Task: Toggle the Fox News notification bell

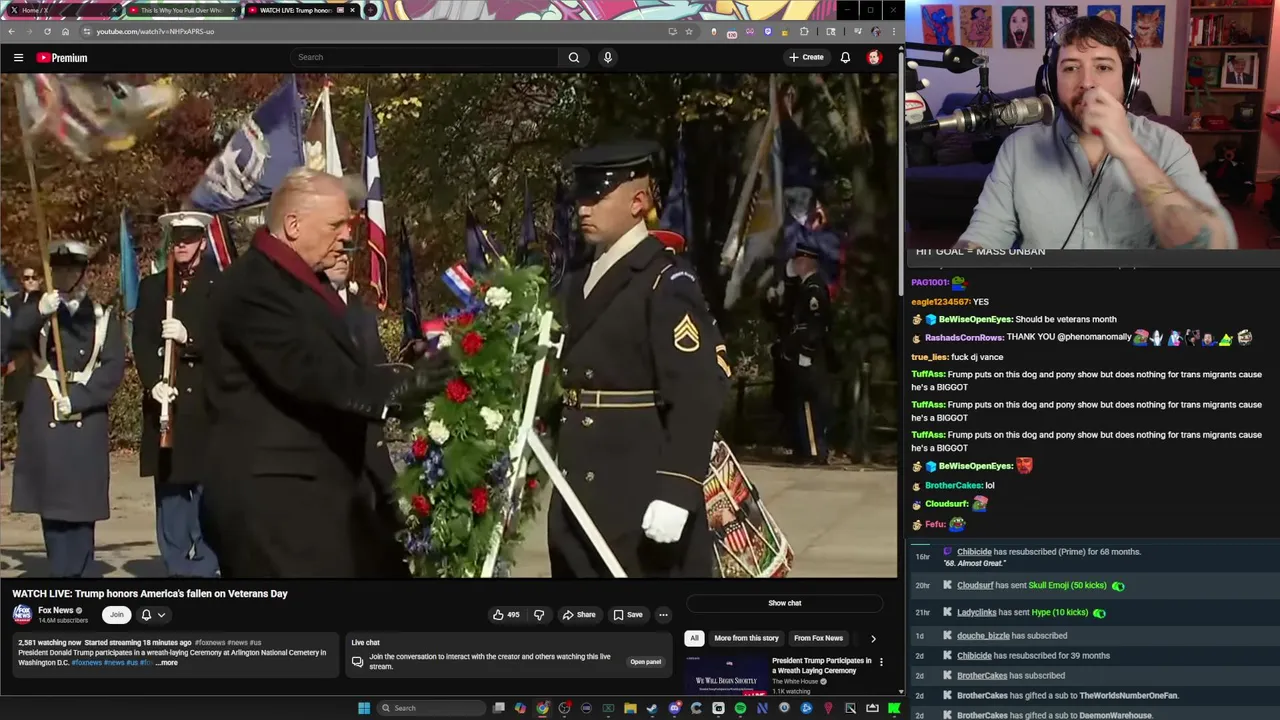Action: click(x=146, y=615)
